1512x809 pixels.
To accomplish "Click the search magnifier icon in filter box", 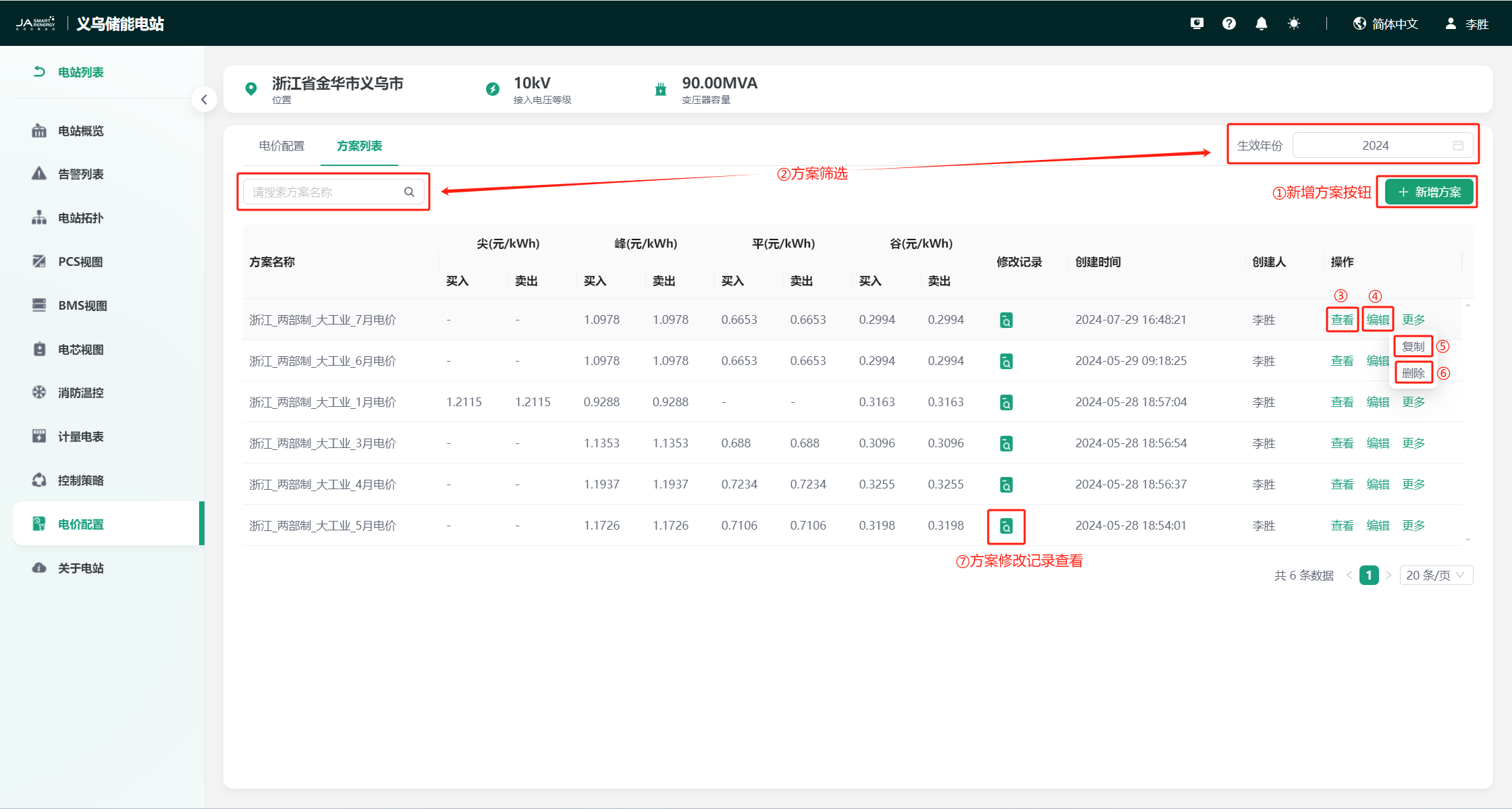I will pyautogui.click(x=409, y=192).
